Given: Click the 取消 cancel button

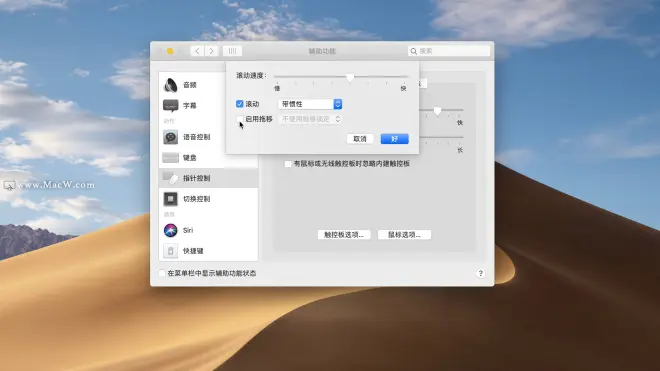Looking at the screenshot, I should click(360, 139).
